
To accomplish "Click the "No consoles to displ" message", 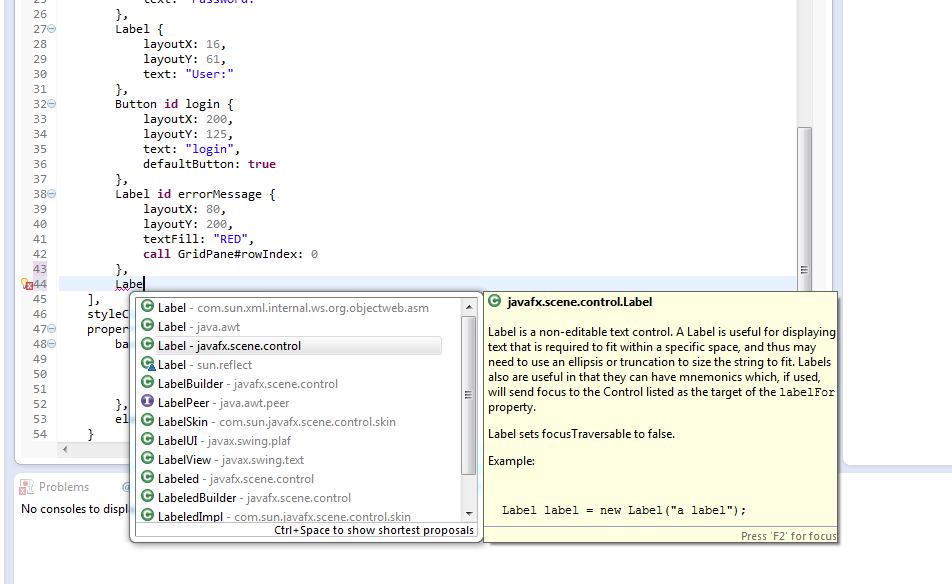I will coord(74,509).
